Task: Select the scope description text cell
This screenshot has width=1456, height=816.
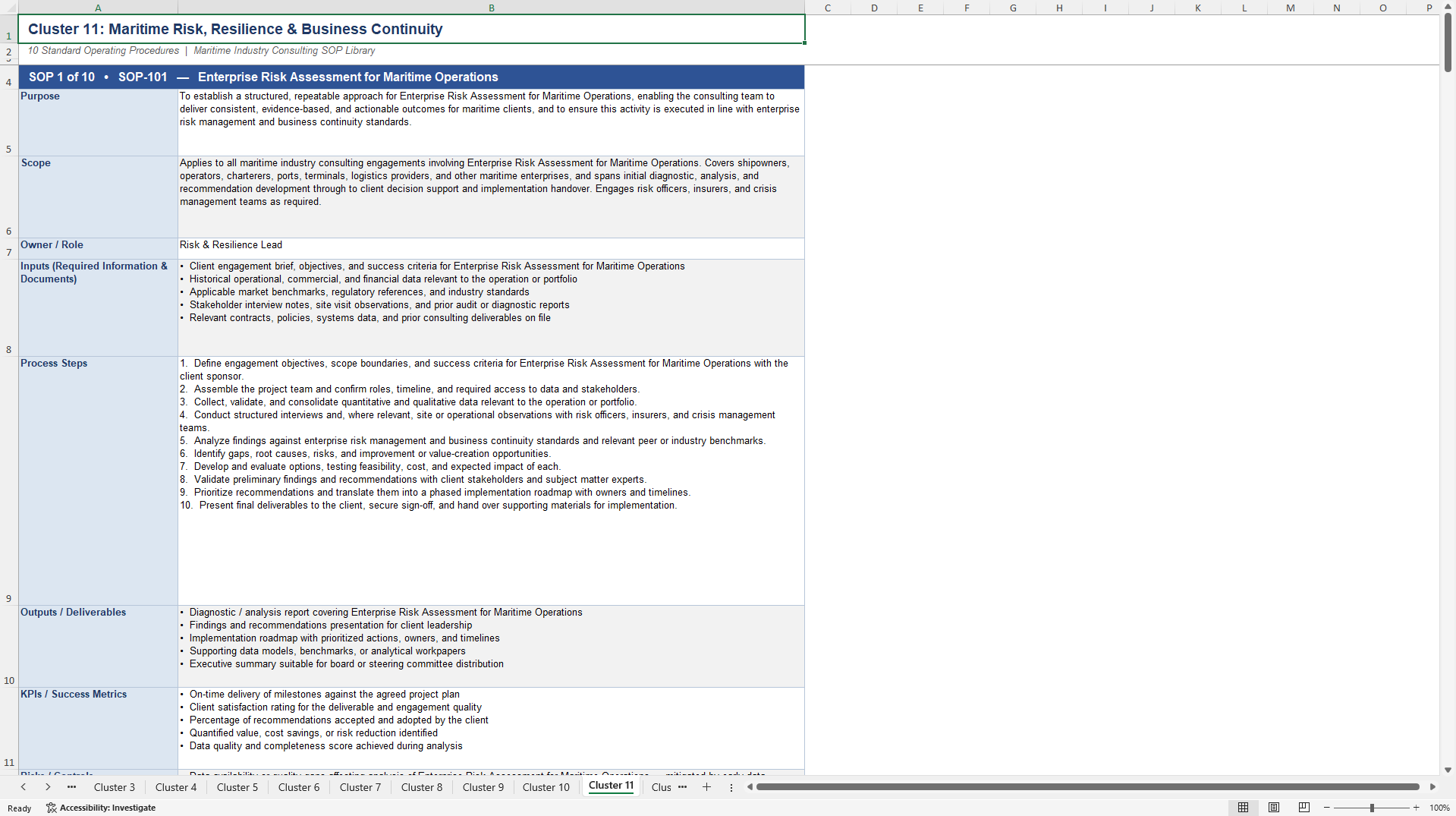Action: [x=491, y=197]
